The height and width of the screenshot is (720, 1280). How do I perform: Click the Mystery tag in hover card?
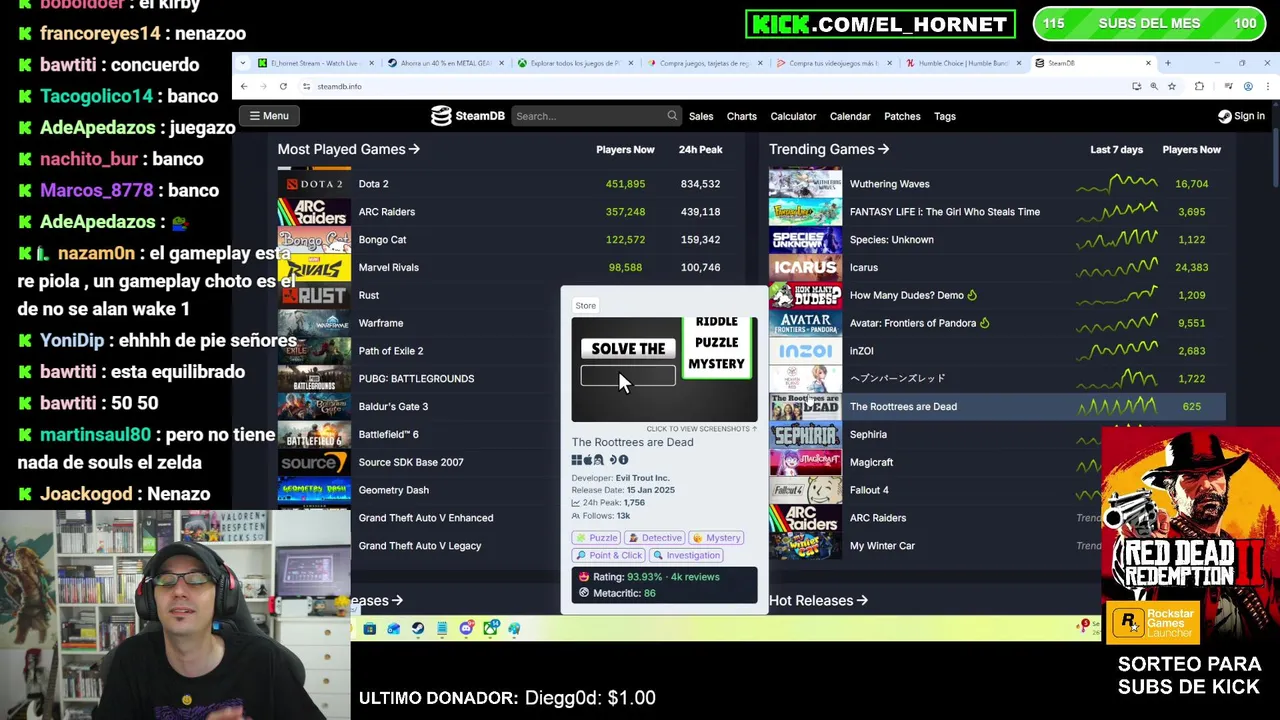pos(716,538)
